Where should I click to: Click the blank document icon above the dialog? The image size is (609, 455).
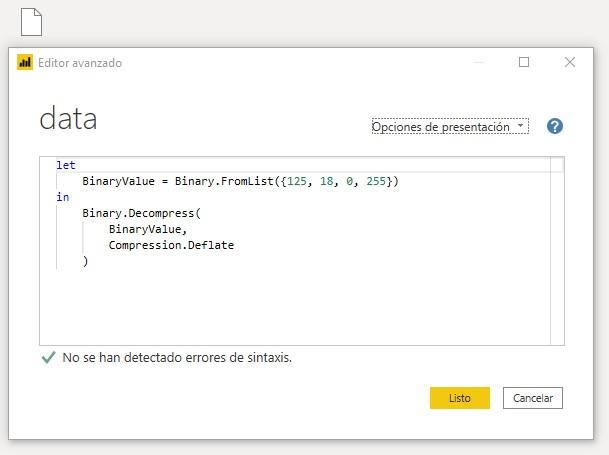coord(32,21)
